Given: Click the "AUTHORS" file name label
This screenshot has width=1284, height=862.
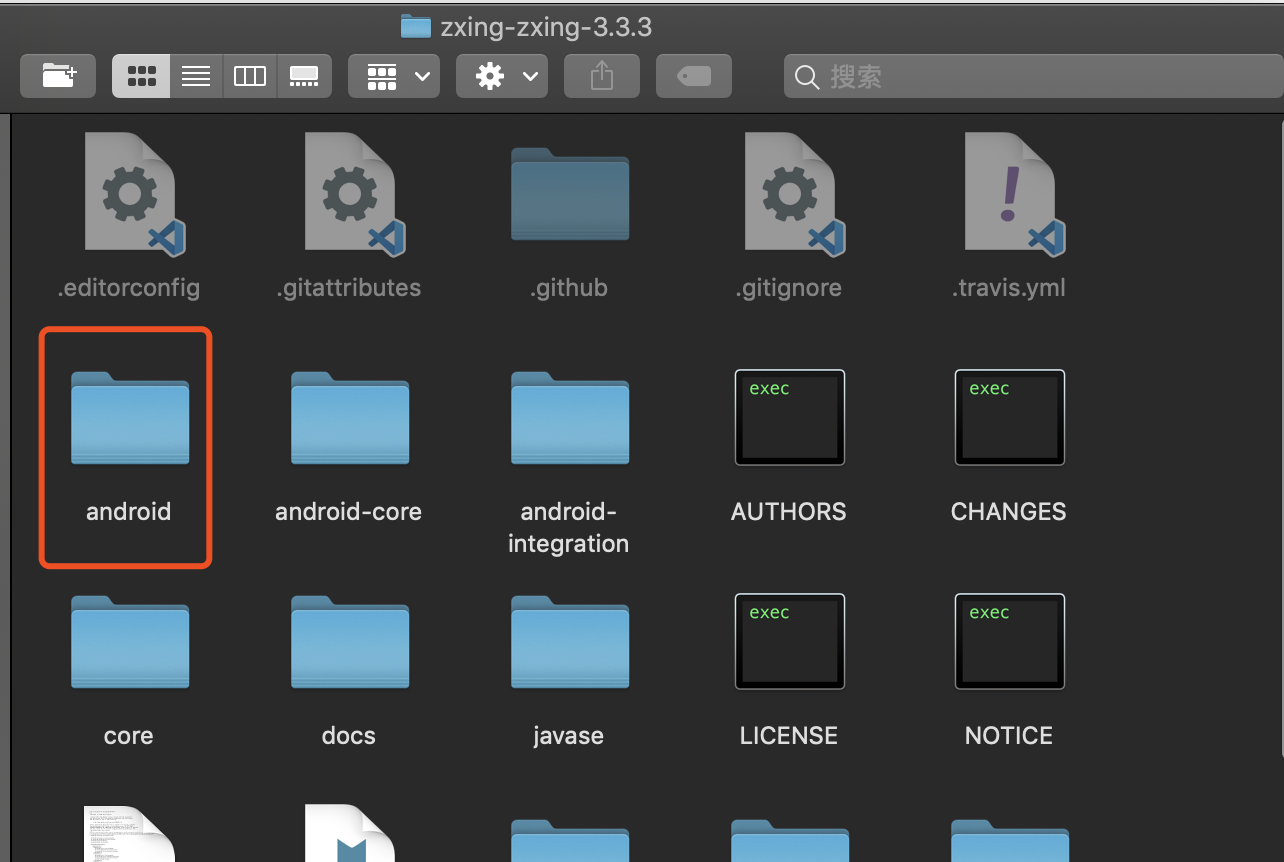Looking at the screenshot, I should (x=789, y=512).
